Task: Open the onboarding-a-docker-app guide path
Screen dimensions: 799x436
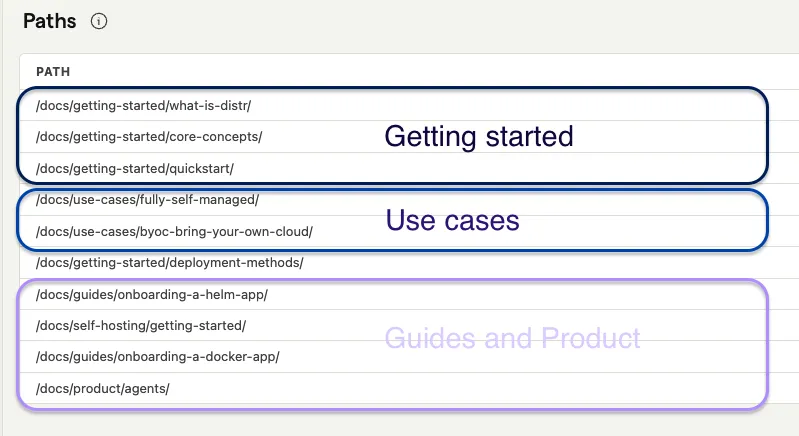Action: pos(157,357)
